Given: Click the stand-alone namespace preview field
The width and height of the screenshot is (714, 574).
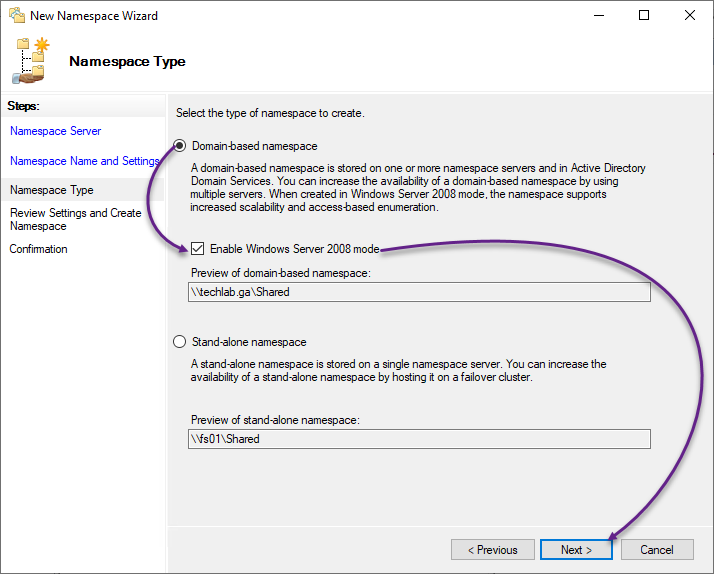Looking at the screenshot, I should (x=419, y=439).
